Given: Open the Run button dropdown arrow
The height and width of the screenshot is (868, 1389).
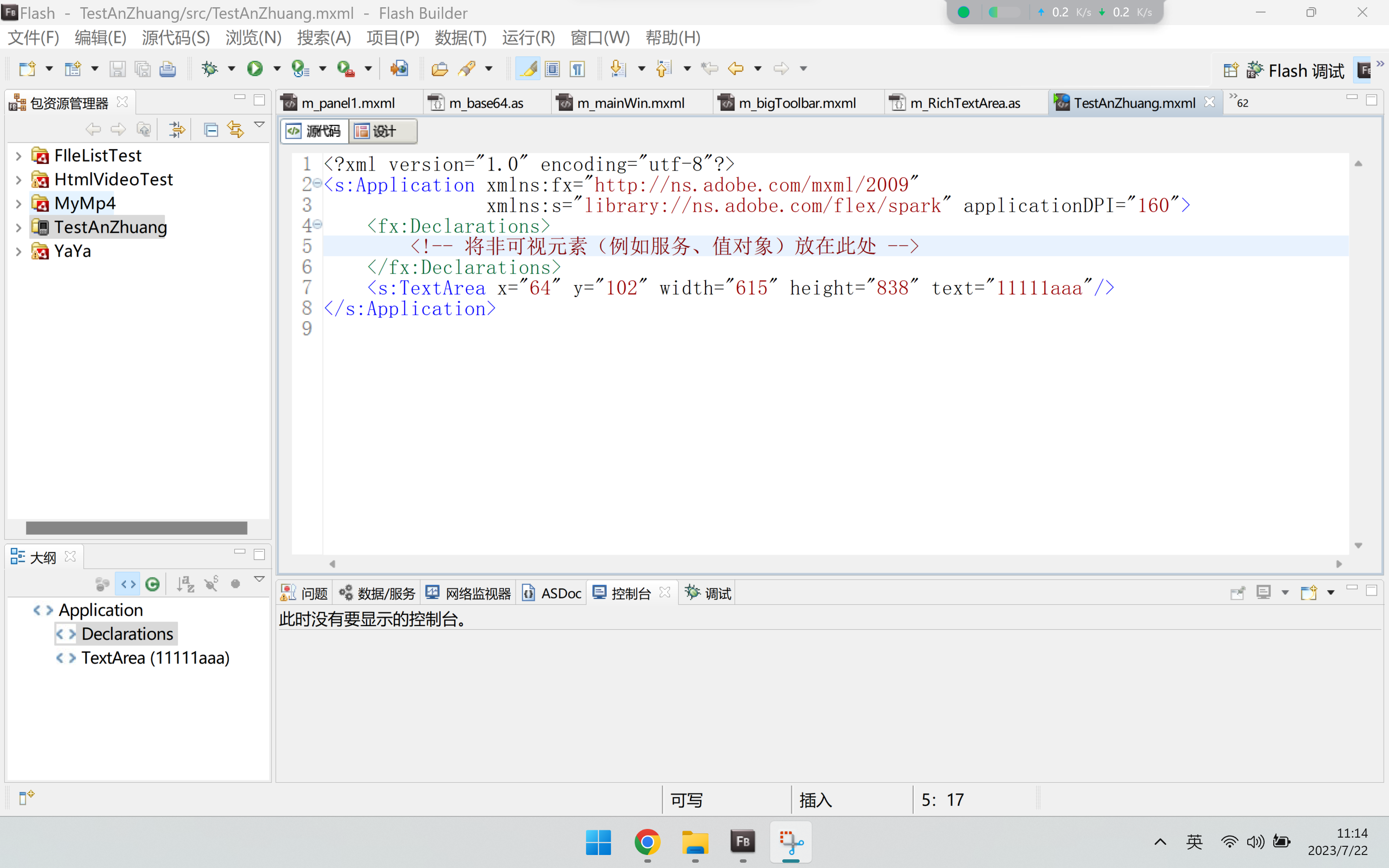Looking at the screenshot, I should point(277,69).
